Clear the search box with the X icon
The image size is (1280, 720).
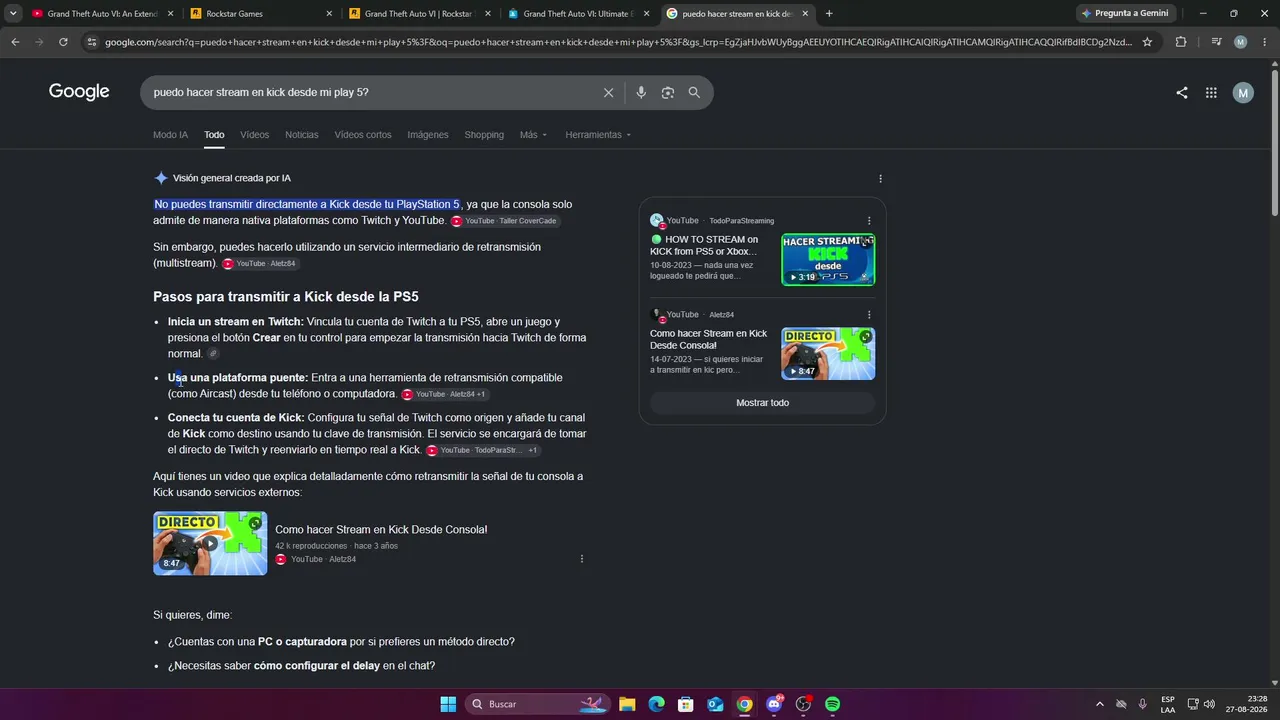(x=608, y=93)
